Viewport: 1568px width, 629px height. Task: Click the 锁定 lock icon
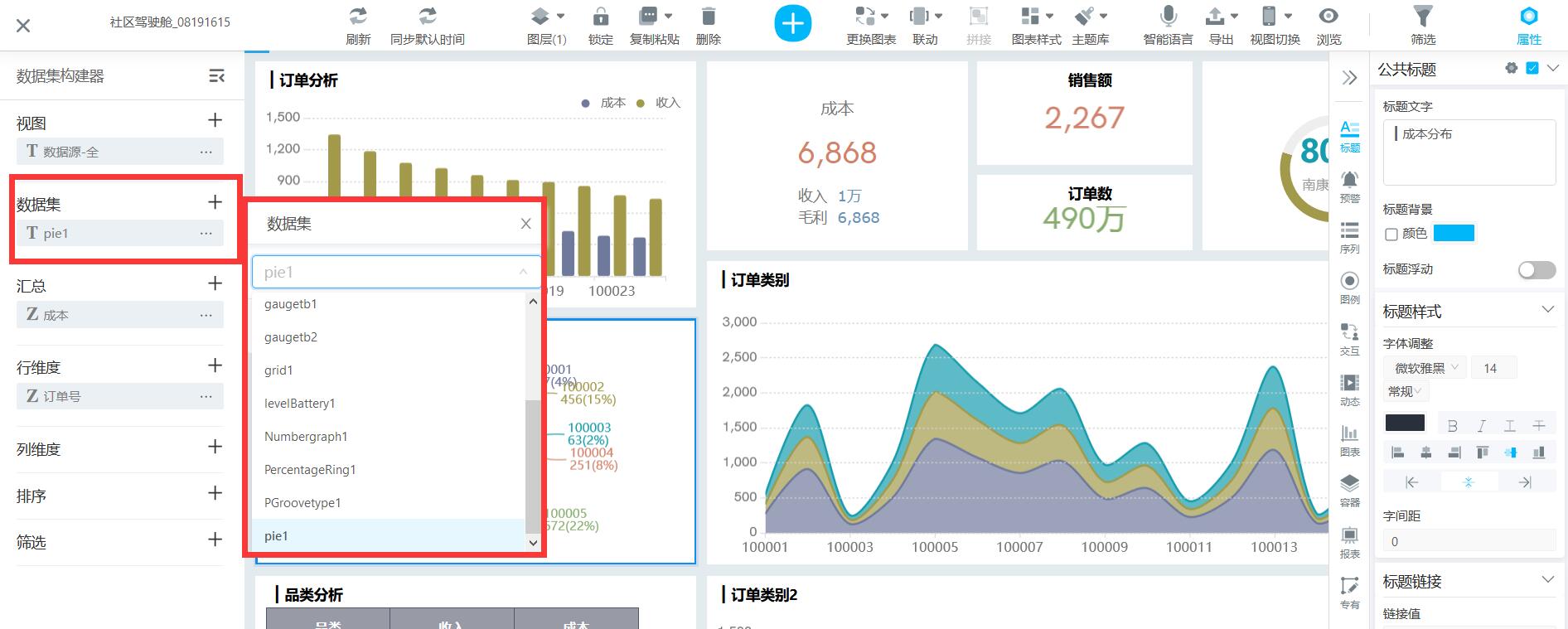pyautogui.click(x=600, y=17)
